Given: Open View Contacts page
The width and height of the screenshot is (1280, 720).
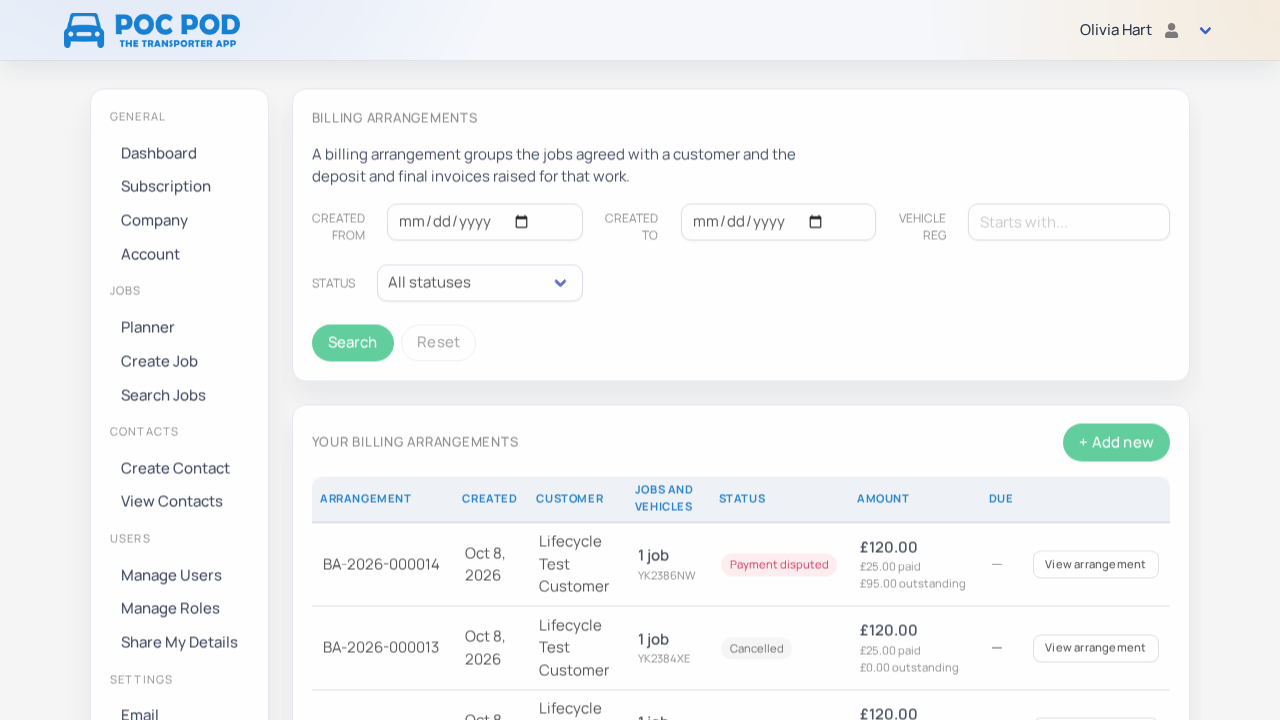Looking at the screenshot, I should 172,501.
